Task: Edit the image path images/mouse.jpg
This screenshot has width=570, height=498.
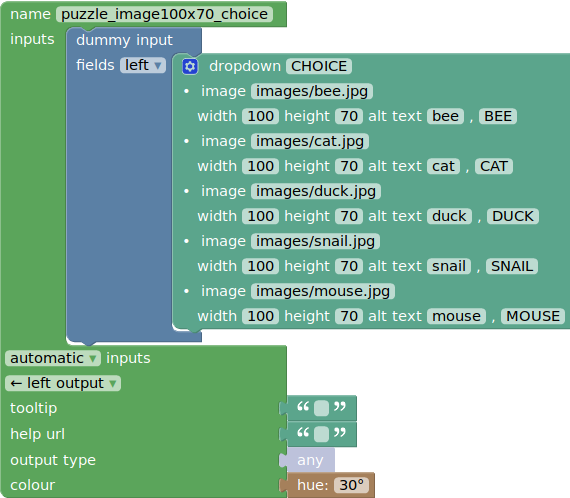Action: [x=323, y=291]
